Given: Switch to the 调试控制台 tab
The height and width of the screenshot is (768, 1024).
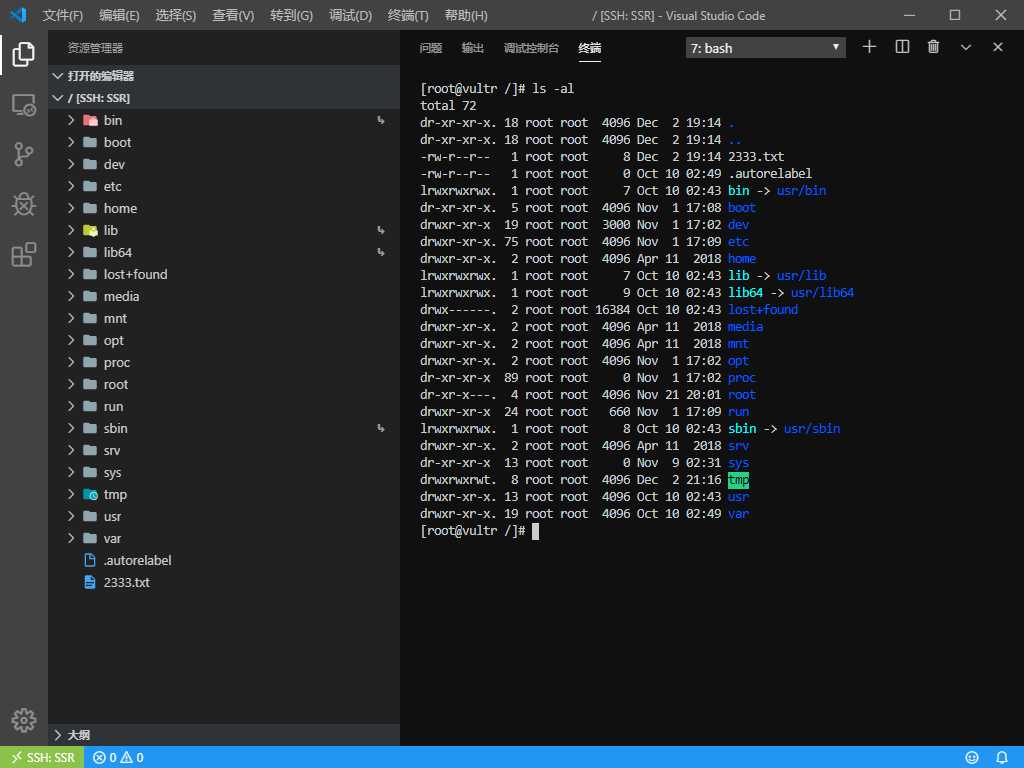Looking at the screenshot, I should tap(532, 48).
